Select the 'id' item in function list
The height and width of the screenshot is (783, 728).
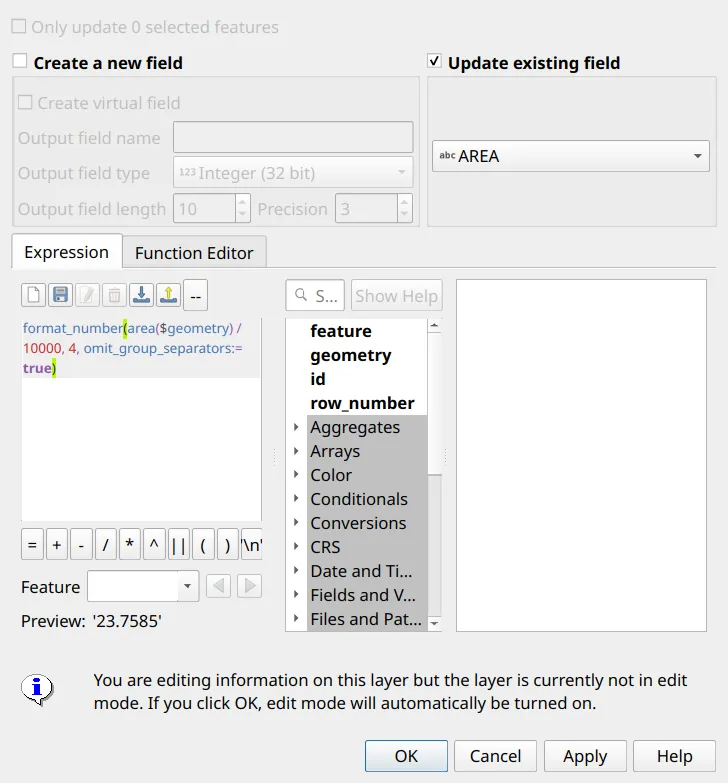pos(318,379)
